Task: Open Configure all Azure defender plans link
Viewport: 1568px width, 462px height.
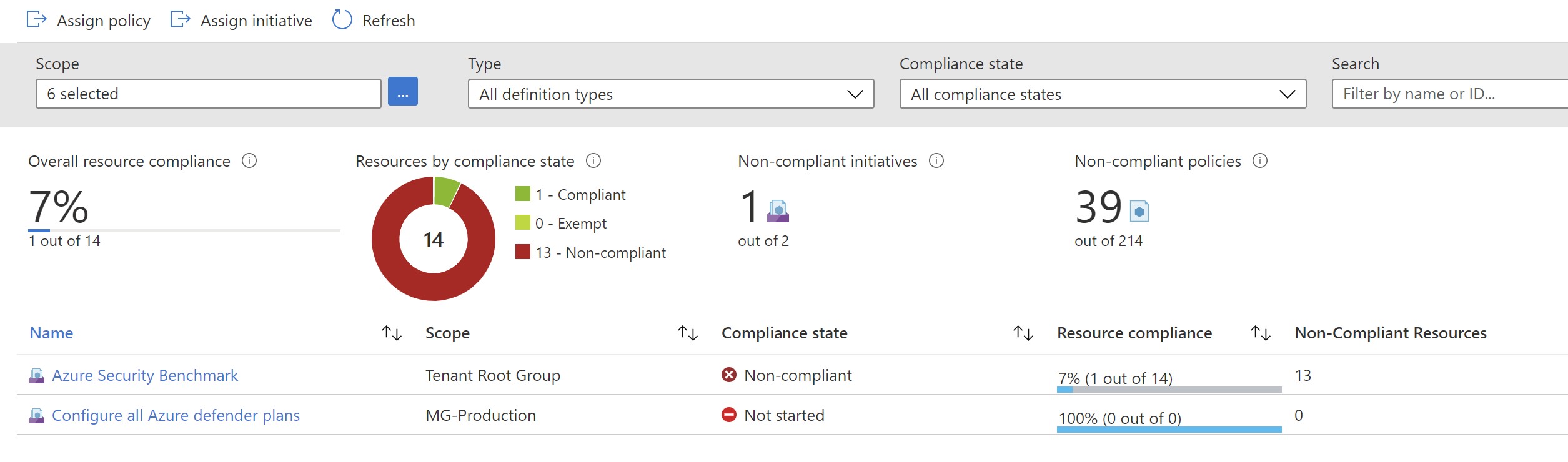Action: tap(176, 415)
